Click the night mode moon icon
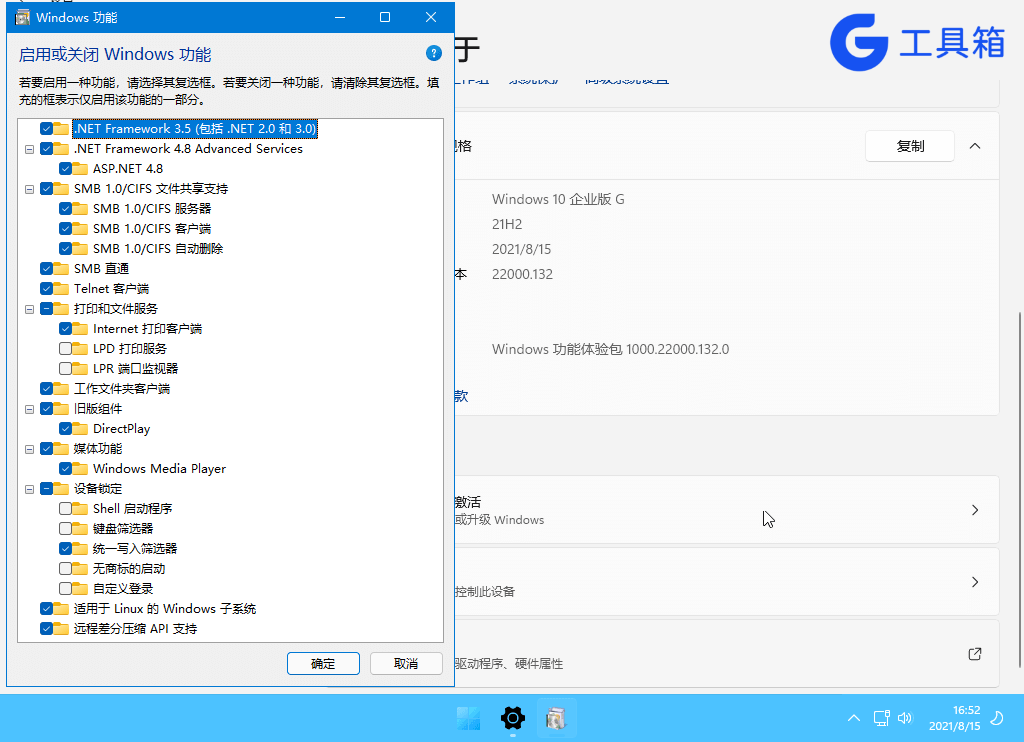Viewport: 1024px width, 742px height. click(x=997, y=718)
